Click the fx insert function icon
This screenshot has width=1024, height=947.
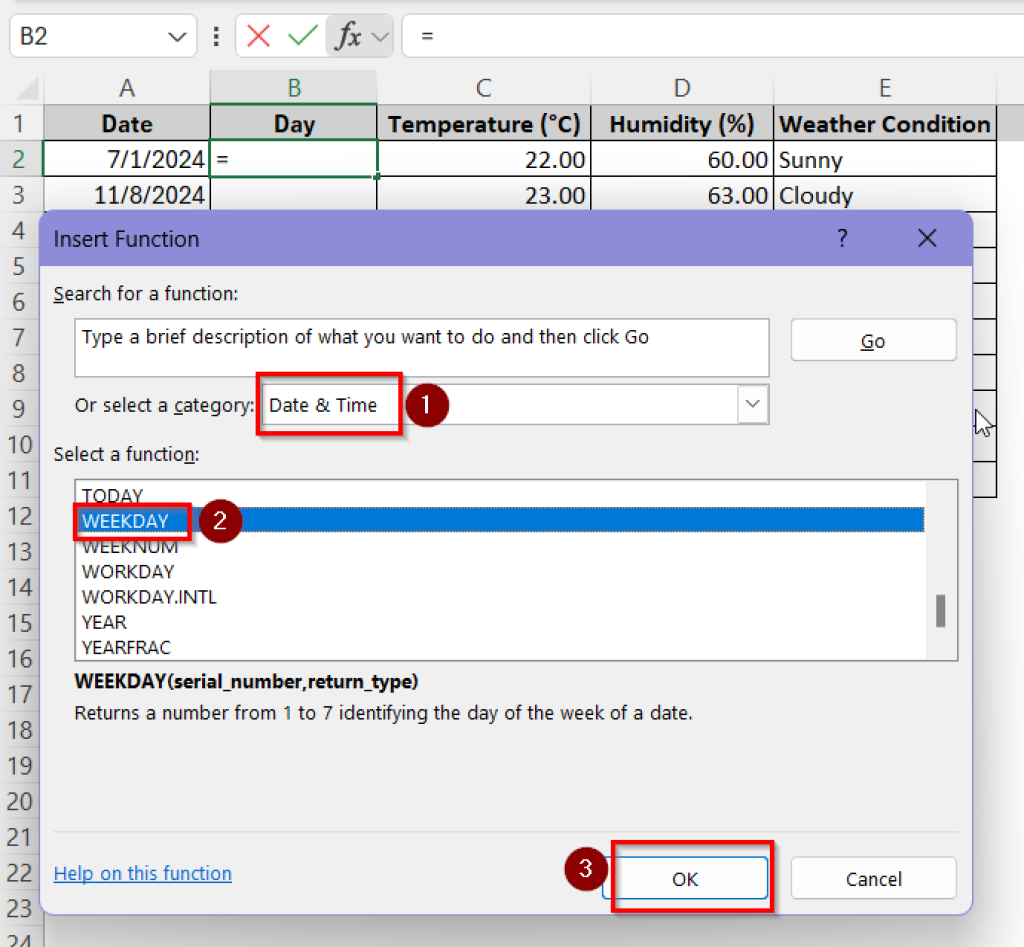click(x=347, y=37)
